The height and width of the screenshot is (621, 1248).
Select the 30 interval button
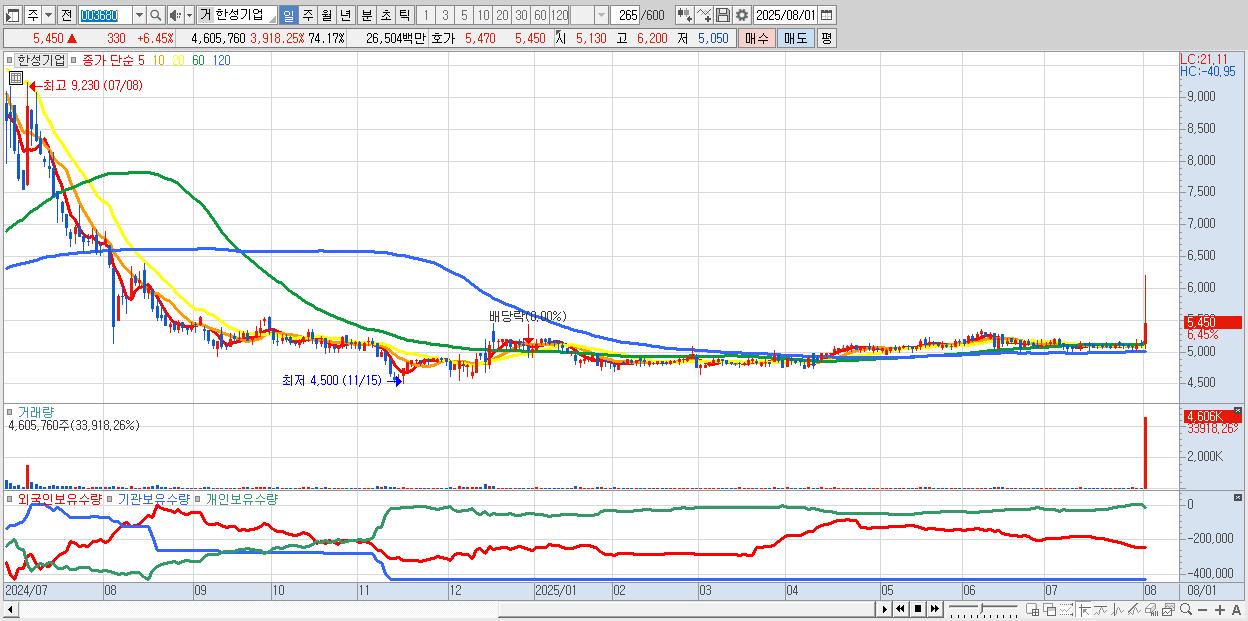tap(521, 15)
